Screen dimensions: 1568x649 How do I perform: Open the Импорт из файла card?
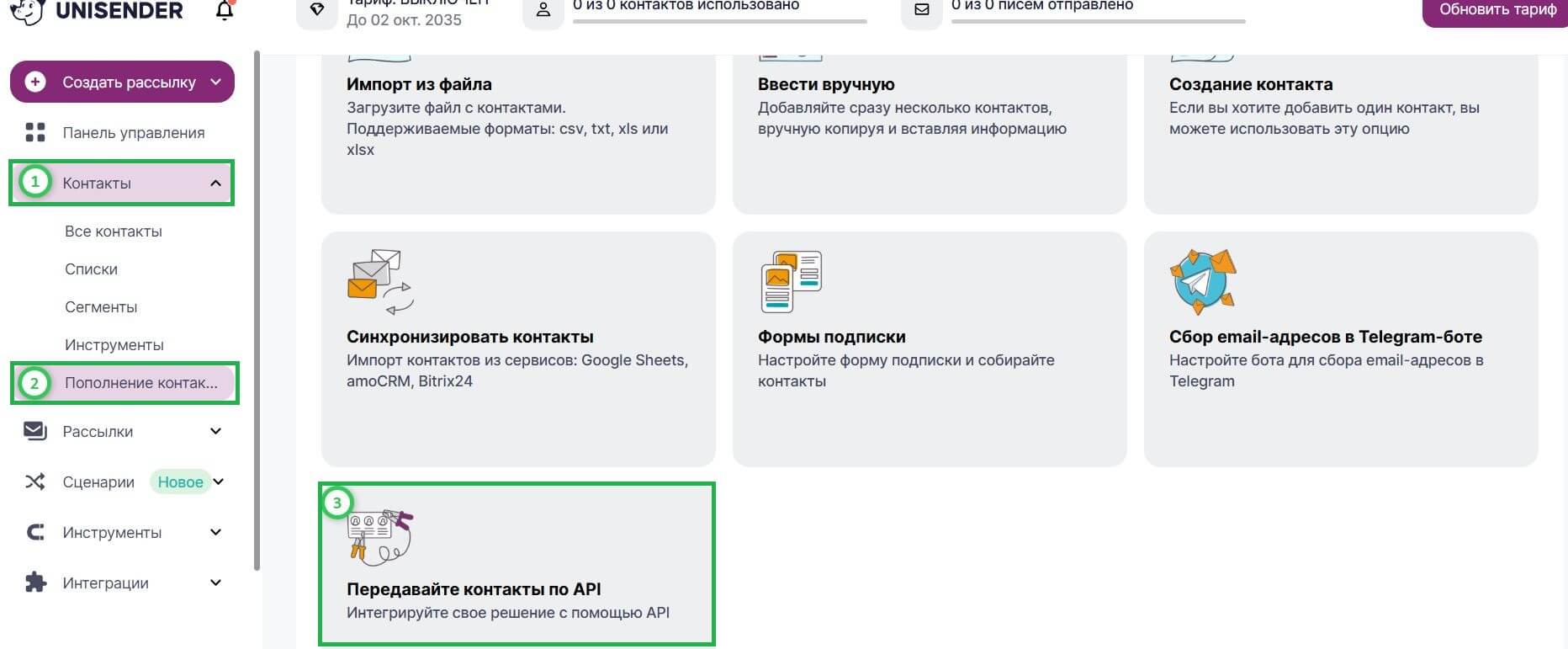tap(518, 126)
